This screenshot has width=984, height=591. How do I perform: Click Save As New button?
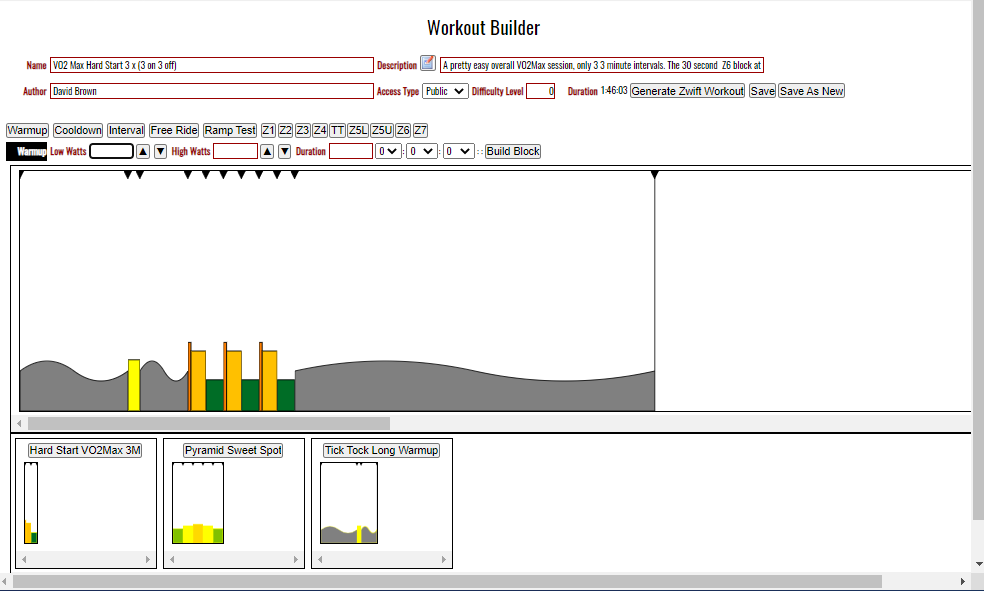[x=811, y=91]
